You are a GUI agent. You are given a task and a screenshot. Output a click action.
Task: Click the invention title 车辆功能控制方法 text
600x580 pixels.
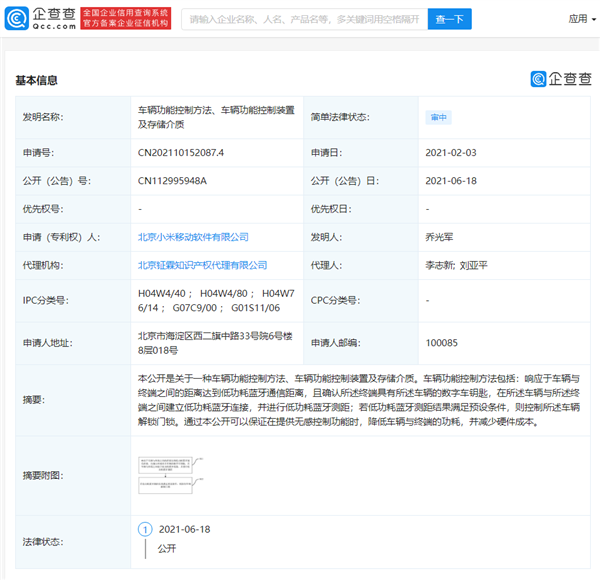tap(216, 117)
